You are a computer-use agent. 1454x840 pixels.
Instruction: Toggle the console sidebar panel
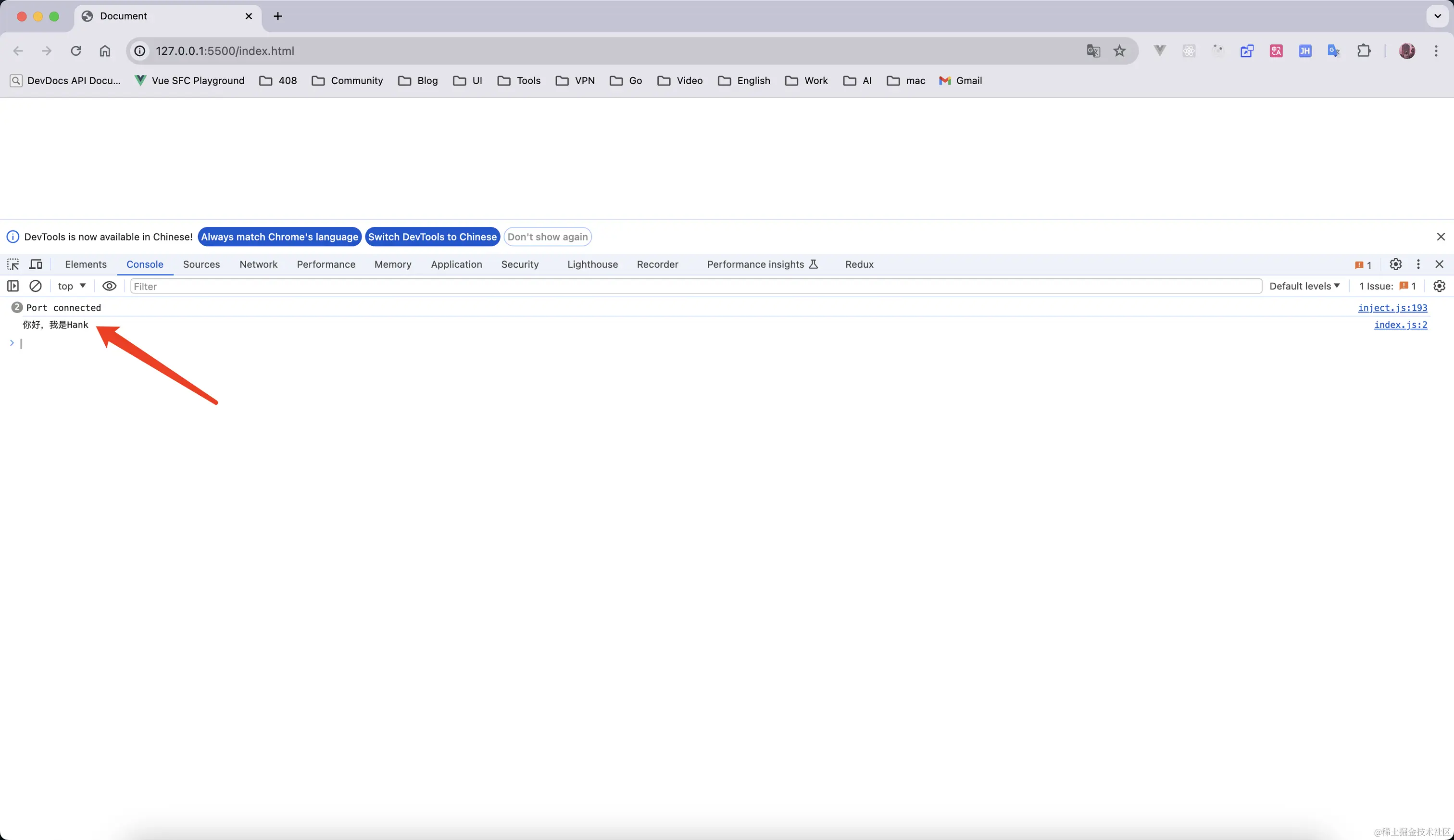click(13, 286)
